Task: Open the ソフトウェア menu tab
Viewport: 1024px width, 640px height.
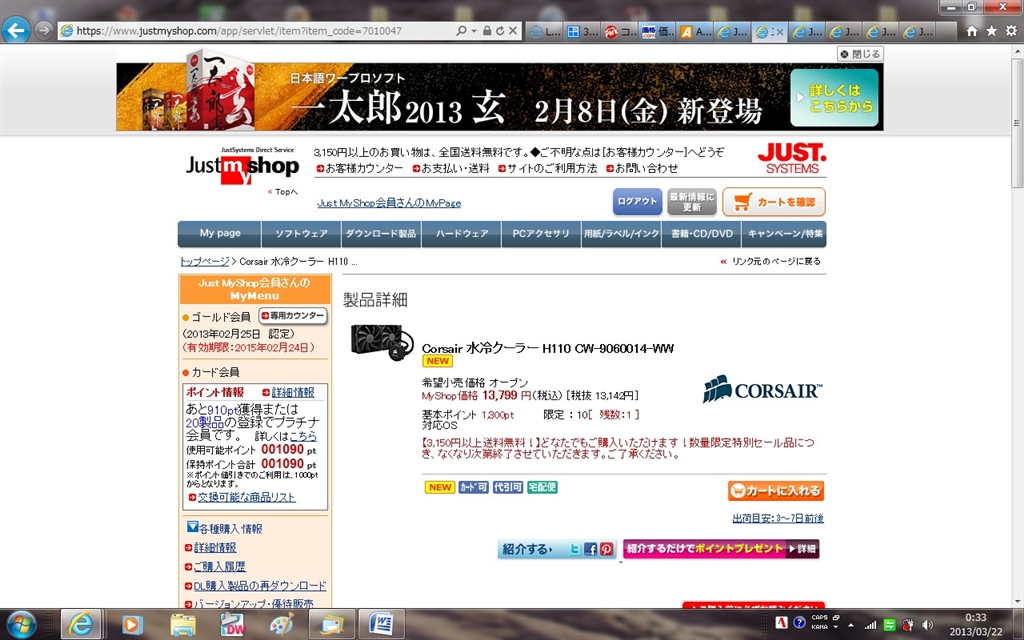Action: [x=301, y=234]
